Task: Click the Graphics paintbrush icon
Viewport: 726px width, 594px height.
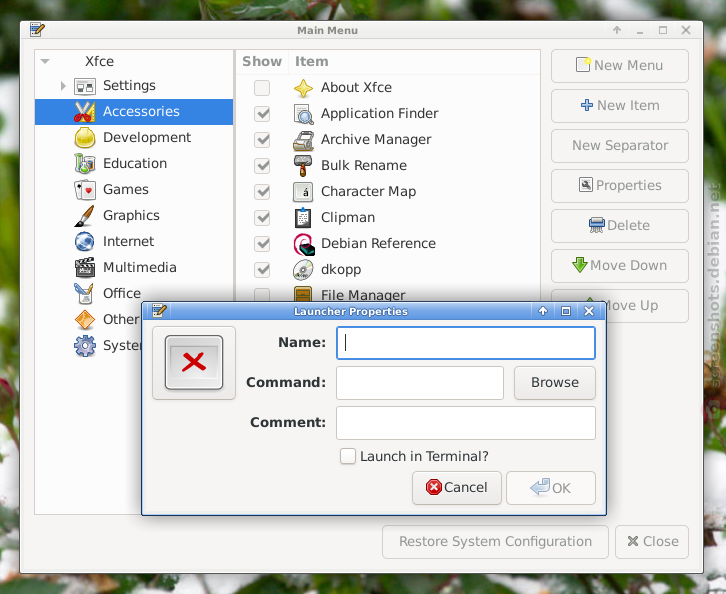Action: (85, 216)
